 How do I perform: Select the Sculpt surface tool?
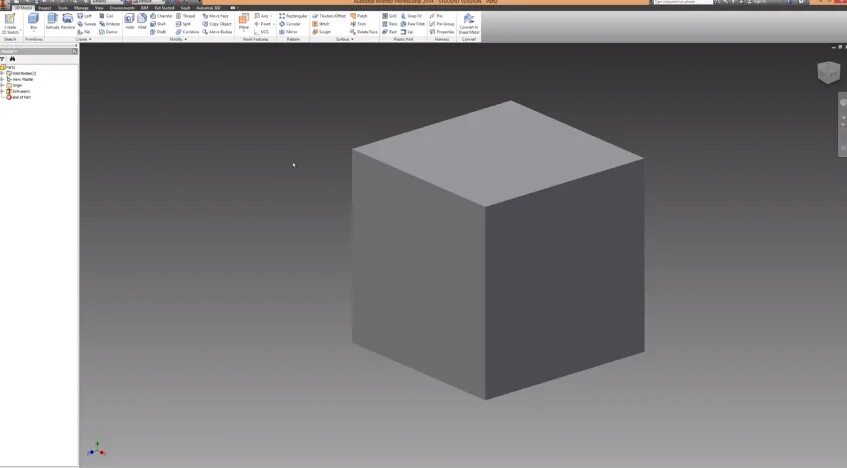tap(321, 32)
